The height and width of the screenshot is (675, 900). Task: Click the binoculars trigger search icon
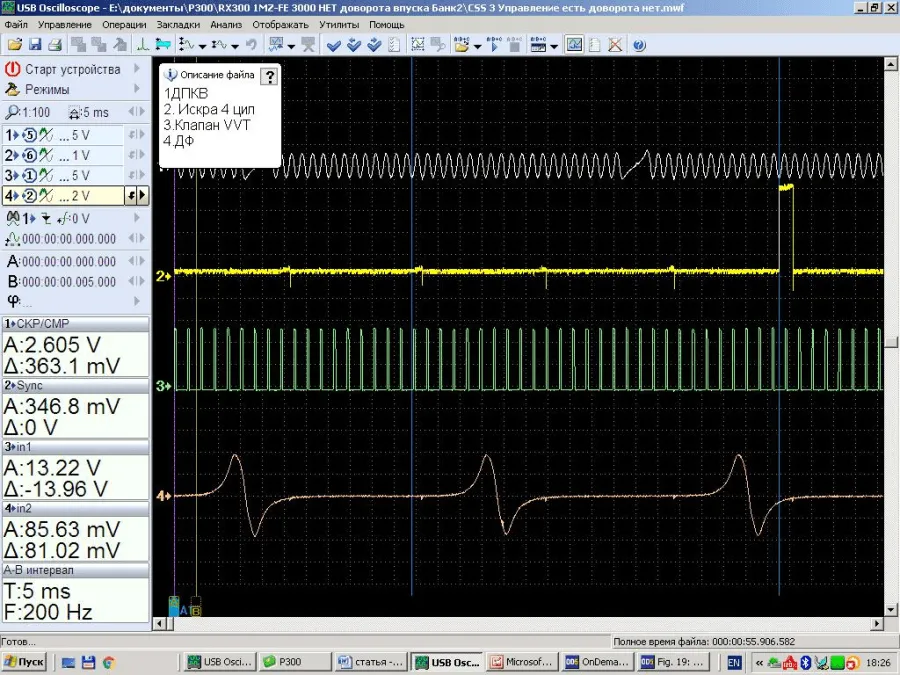pos(13,218)
